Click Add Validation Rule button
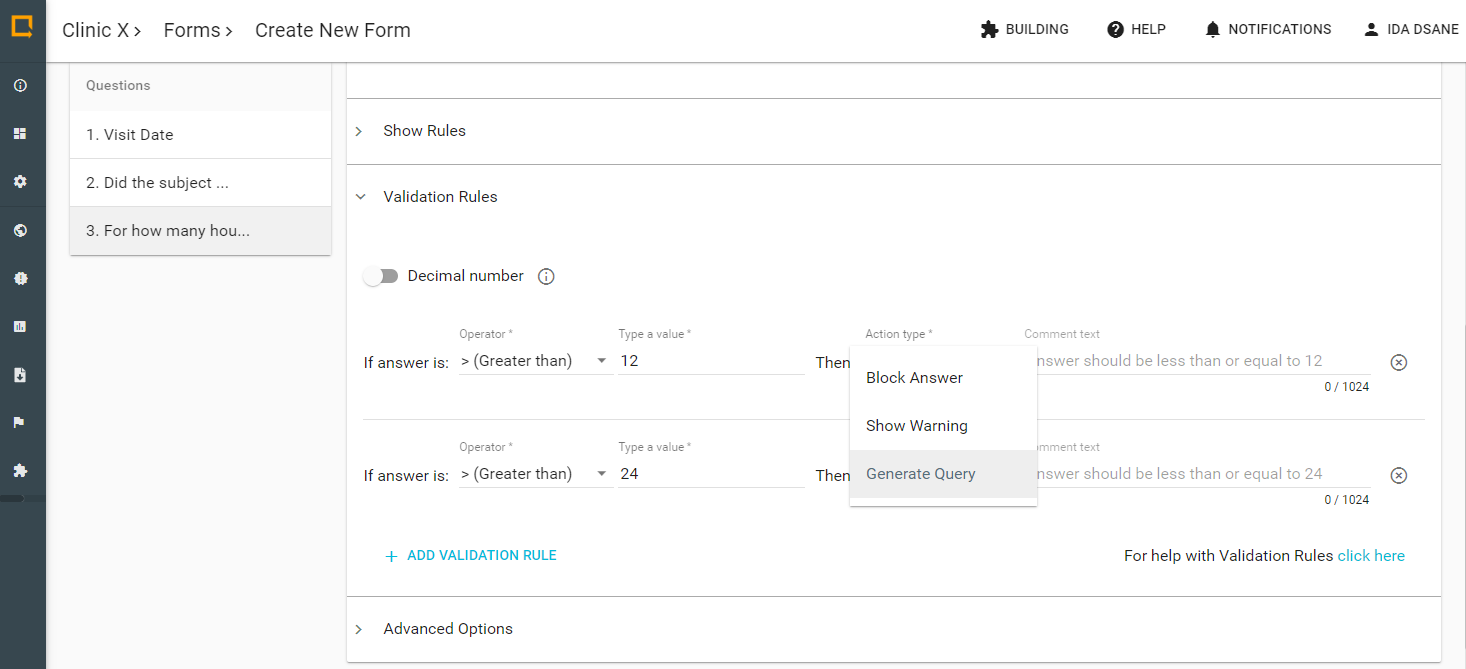 coord(471,556)
